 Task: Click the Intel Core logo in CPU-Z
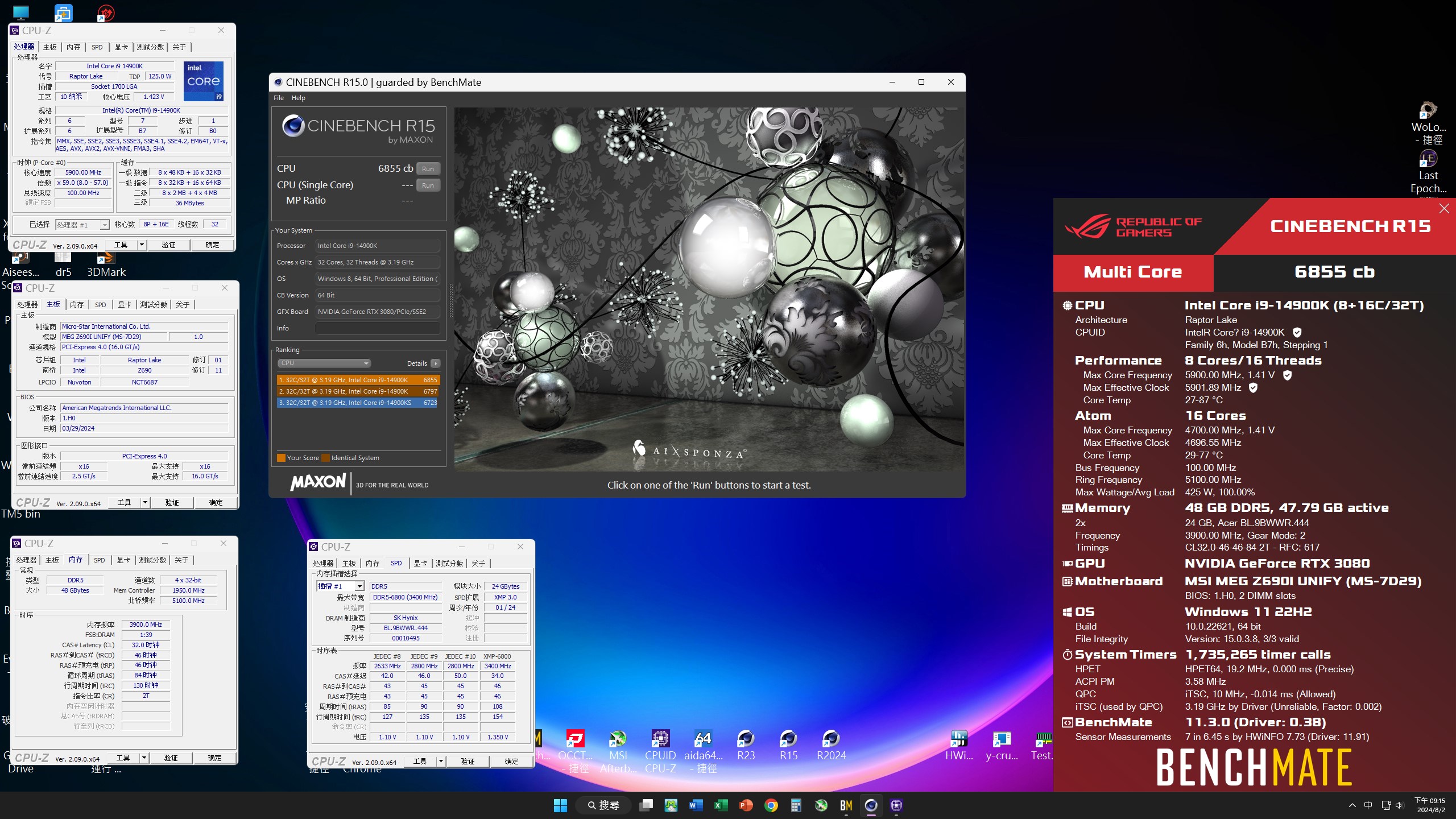pyautogui.click(x=204, y=81)
